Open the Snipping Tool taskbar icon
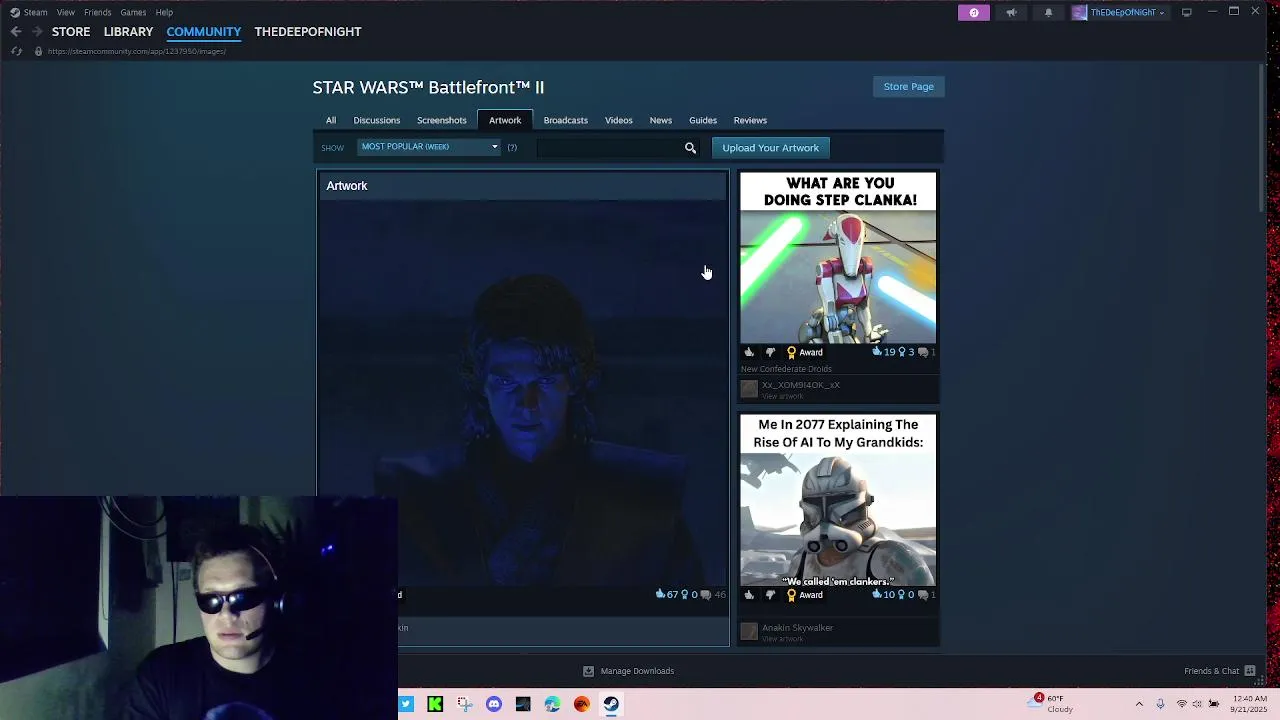 (465, 704)
